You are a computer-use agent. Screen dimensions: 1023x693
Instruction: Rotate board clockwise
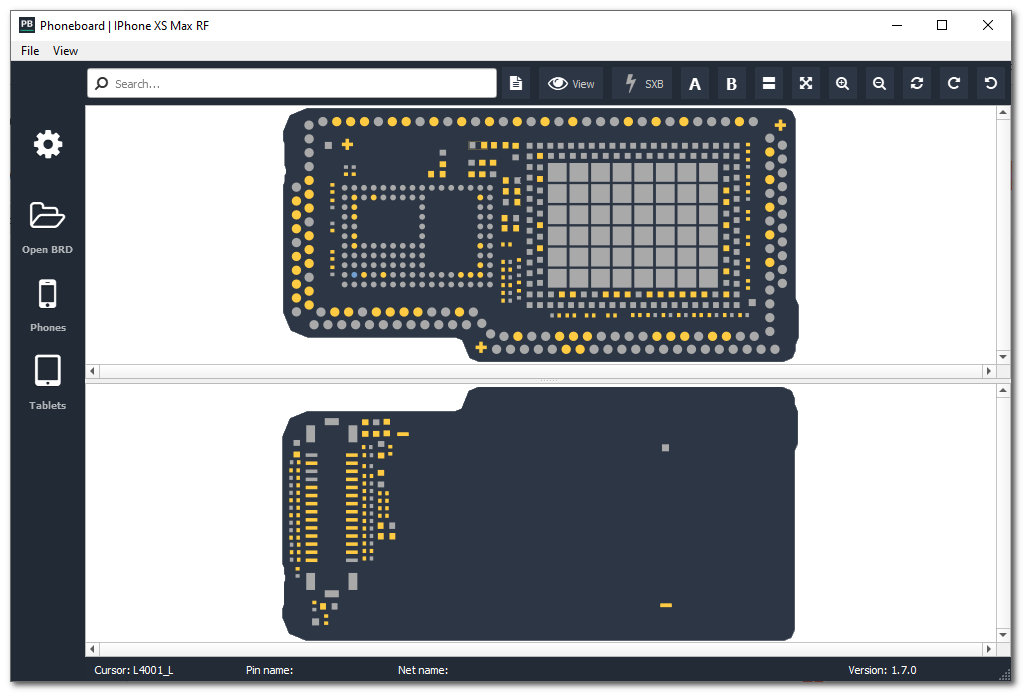click(x=954, y=84)
